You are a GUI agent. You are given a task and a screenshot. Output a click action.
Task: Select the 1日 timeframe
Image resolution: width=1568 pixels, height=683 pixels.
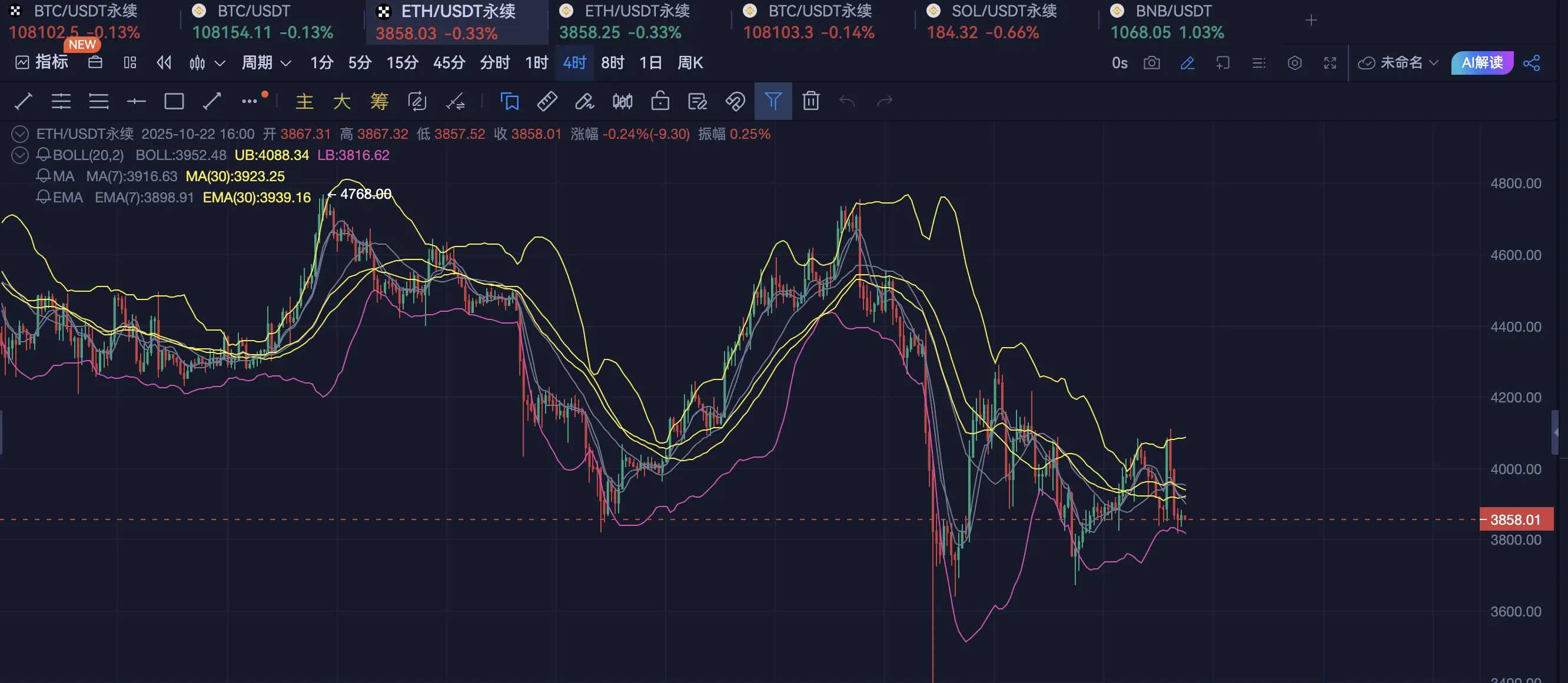click(x=650, y=62)
